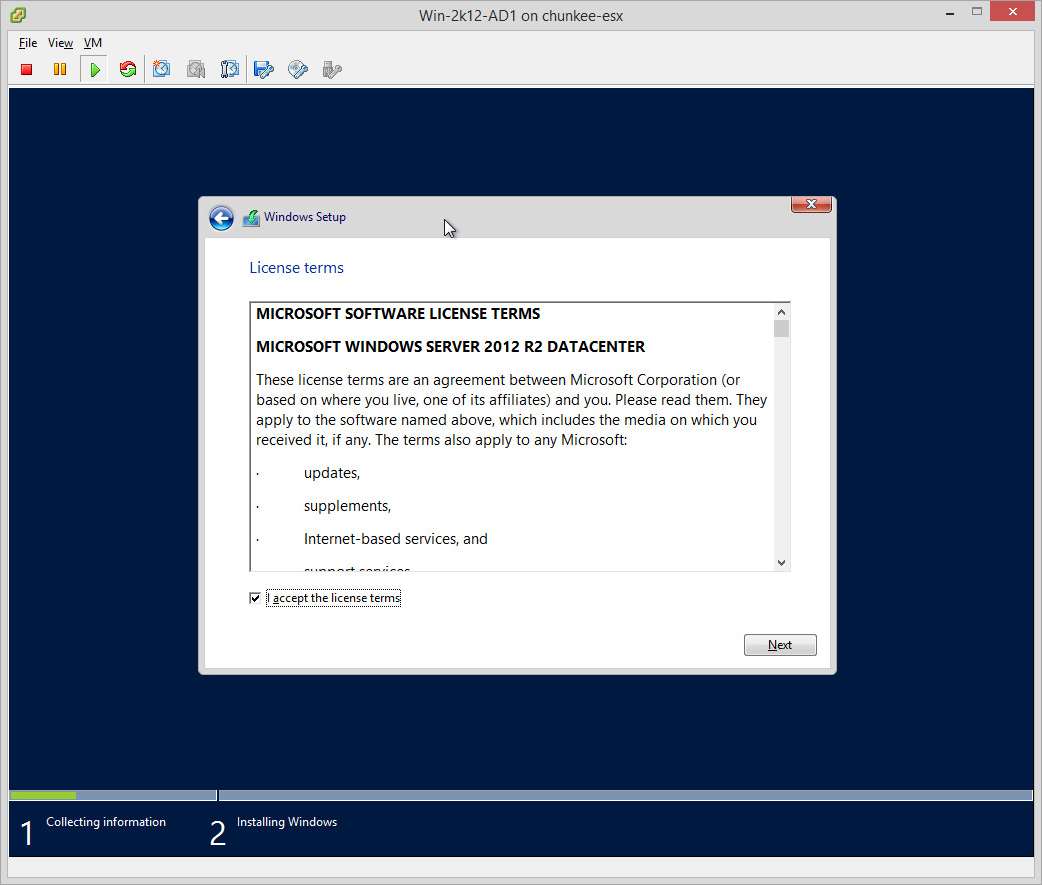1042x885 pixels.
Task: Connect floppy device via toolbar icon
Action: pyautogui.click(x=264, y=69)
